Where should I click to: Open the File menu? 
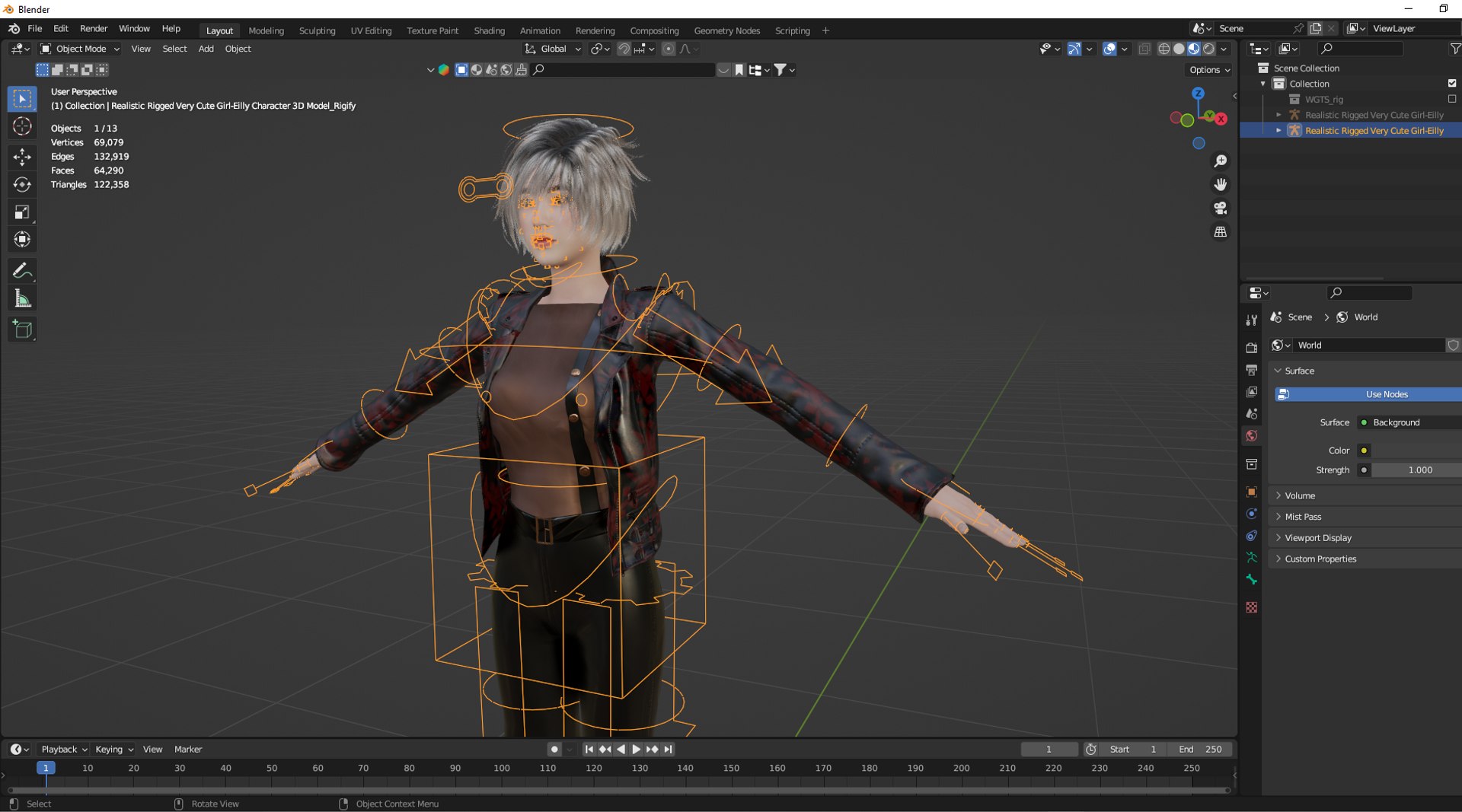click(x=34, y=29)
